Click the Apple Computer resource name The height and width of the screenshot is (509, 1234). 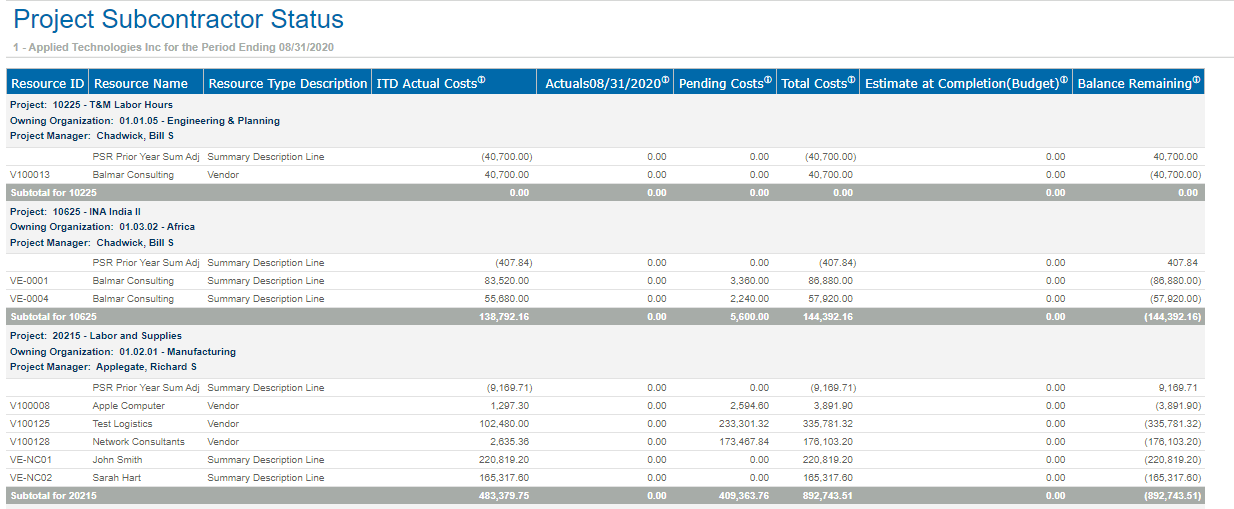coord(128,406)
